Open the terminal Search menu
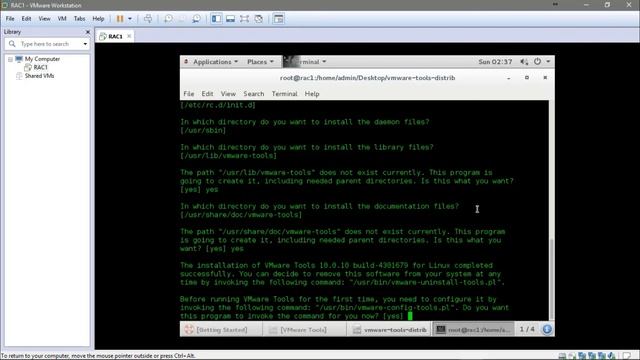Viewport: 640px width, 360px height. [253, 94]
